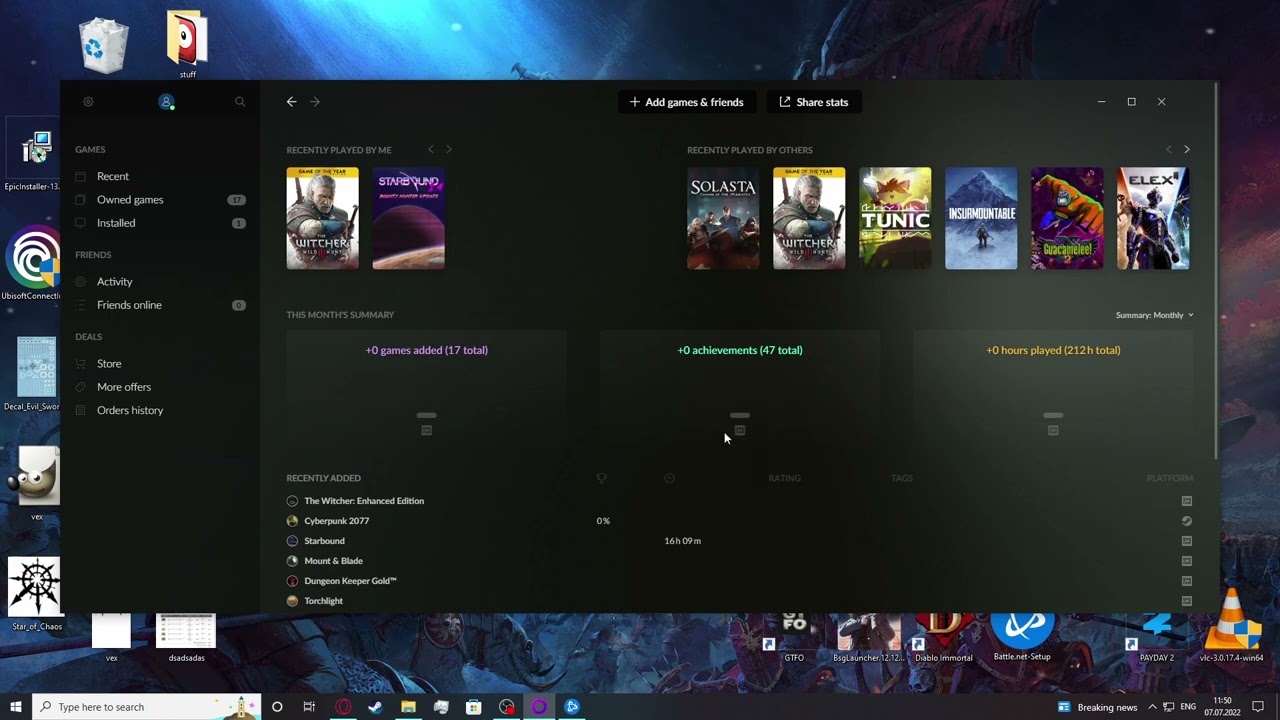Click '+0 achievements (47 total)' summary text
This screenshot has height=720, width=1280.
click(740, 350)
